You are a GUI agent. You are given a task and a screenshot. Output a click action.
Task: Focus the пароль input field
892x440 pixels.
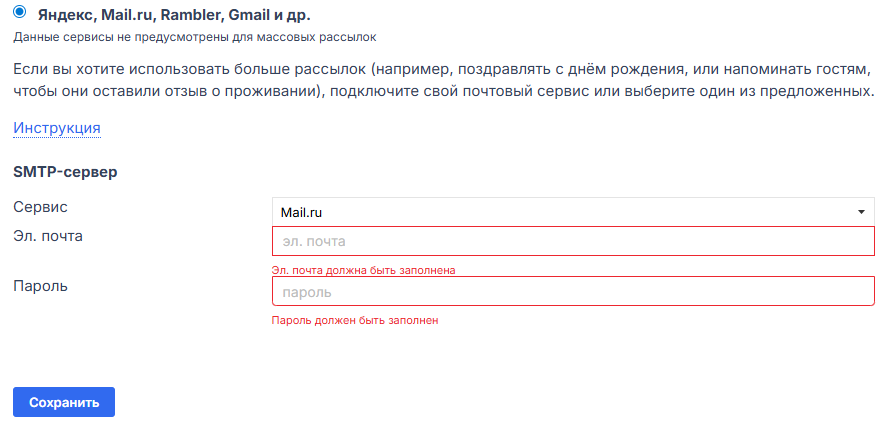pyautogui.click(x=573, y=292)
